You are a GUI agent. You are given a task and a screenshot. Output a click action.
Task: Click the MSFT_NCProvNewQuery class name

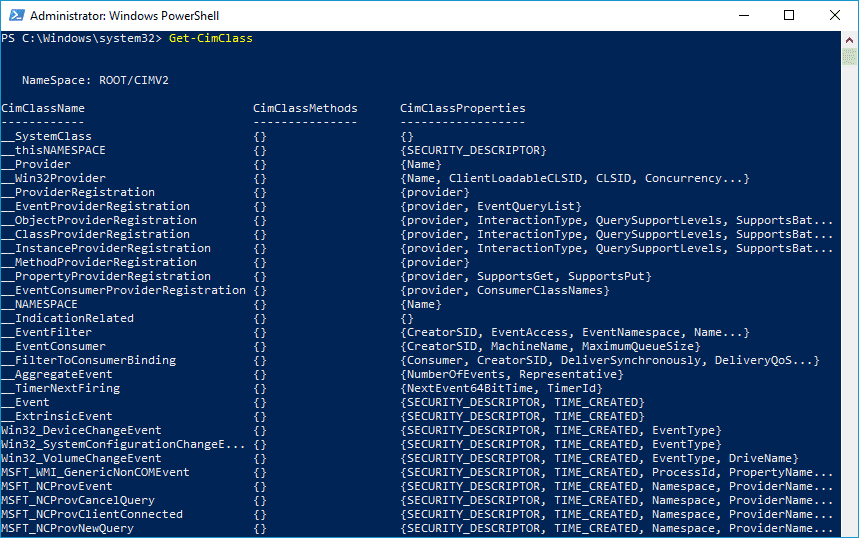tap(67, 528)
